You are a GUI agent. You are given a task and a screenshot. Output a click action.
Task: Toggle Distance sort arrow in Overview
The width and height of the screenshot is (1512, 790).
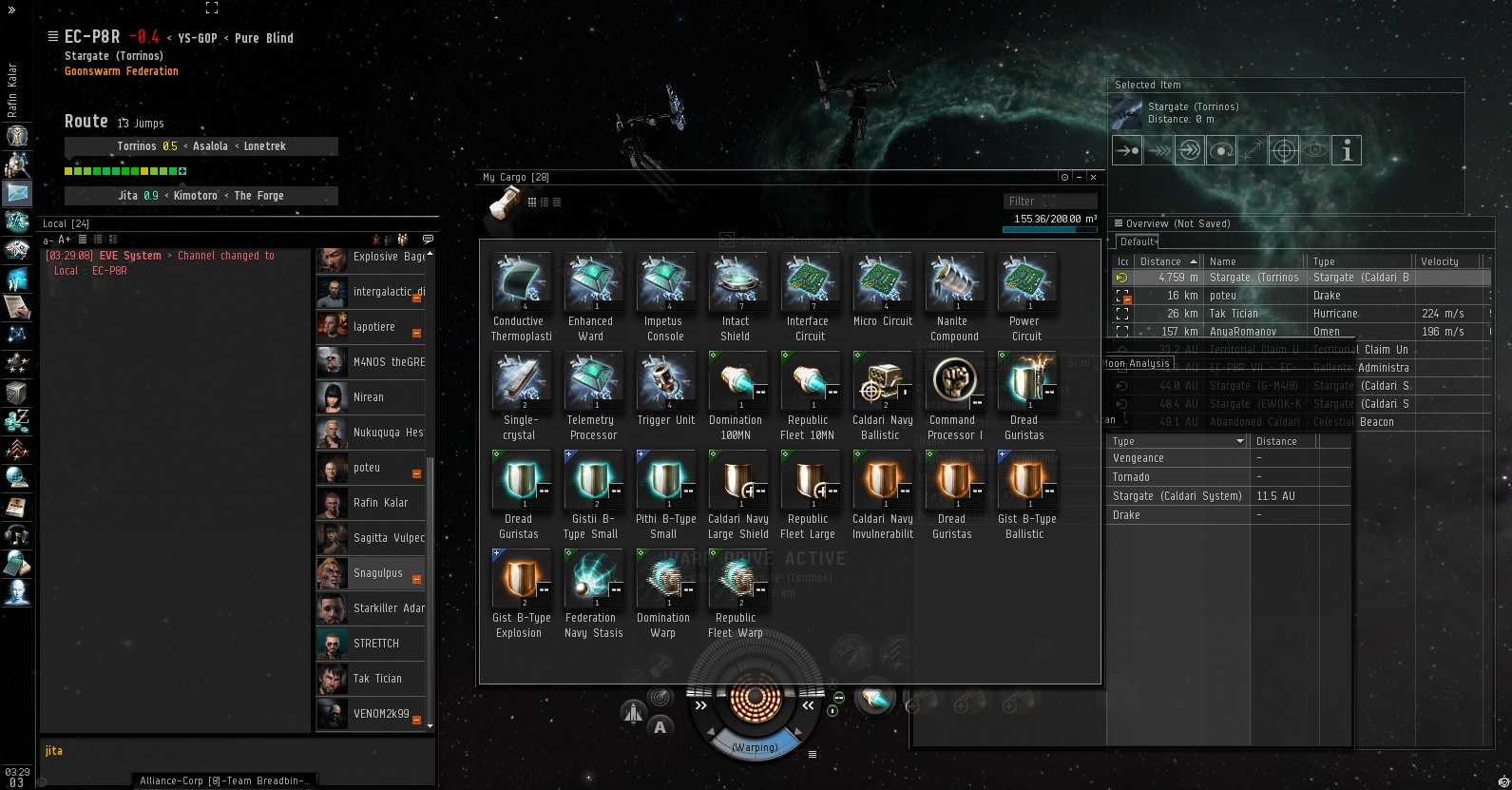[1194, 261]
